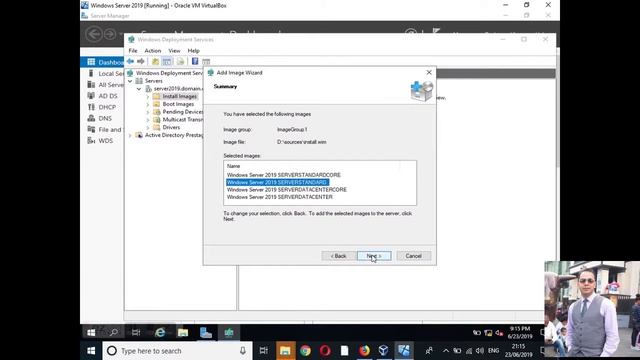640x360 pixels.
Task: Select Windows Server 2019 SERVERSTANDARDCORE row
Action: point(284,175)
